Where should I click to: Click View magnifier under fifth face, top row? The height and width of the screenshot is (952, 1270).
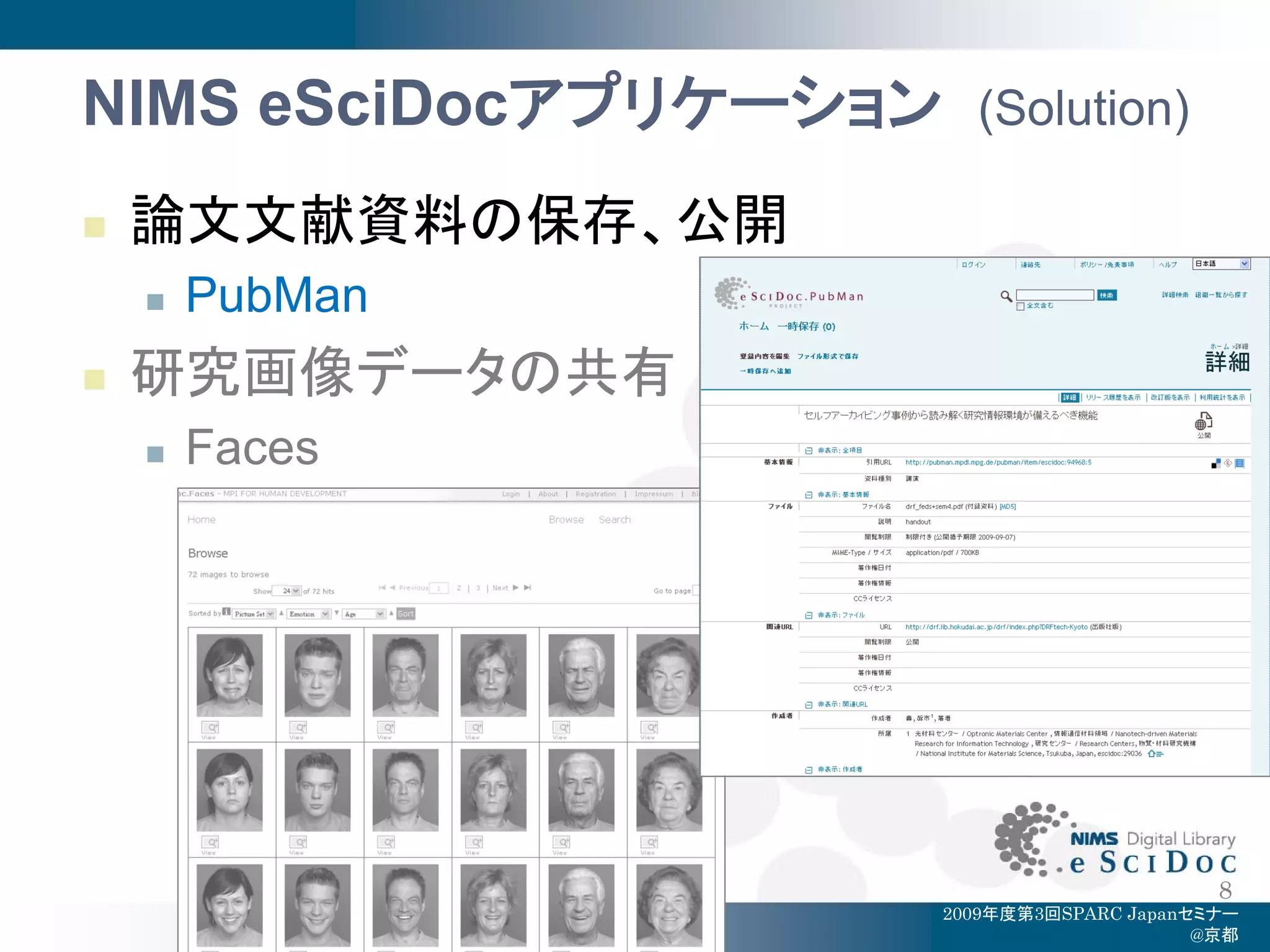(x=562, y=727)
